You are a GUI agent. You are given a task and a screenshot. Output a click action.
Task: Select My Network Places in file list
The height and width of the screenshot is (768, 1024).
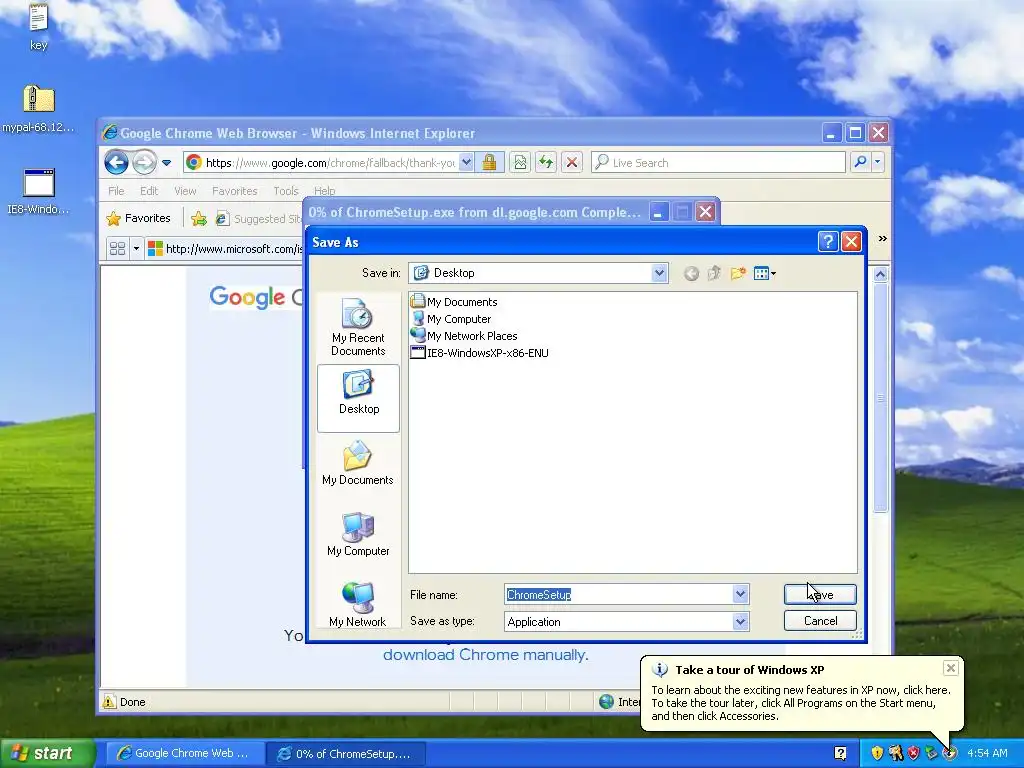[464, 336]
